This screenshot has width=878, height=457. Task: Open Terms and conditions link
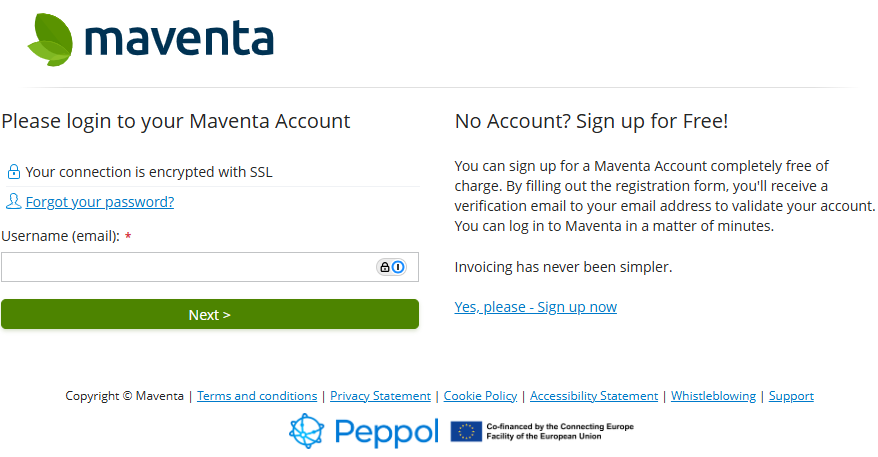tap(257, 396)
